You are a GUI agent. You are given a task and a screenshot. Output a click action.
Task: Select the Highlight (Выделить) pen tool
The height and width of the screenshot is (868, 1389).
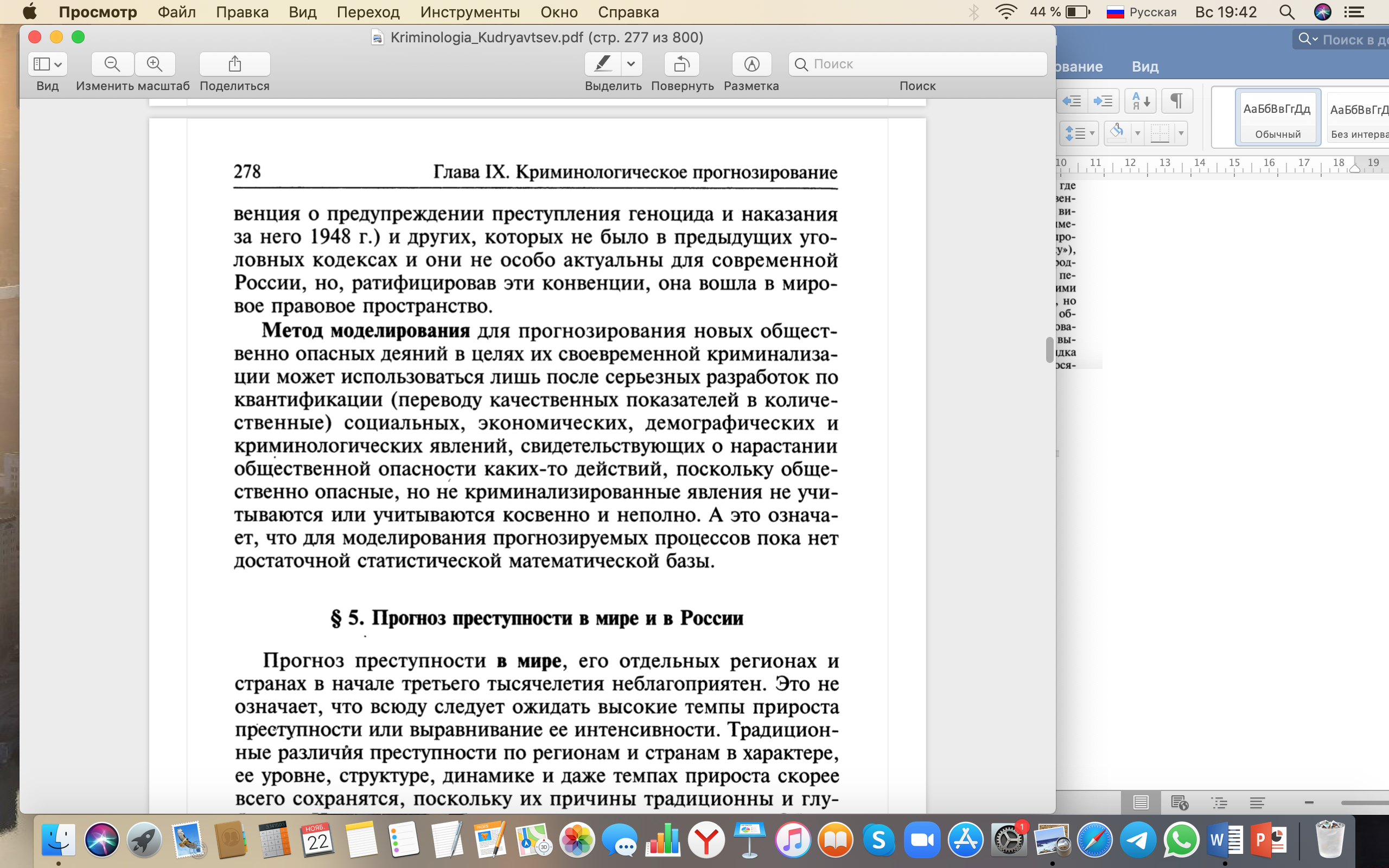click(x=603, y=63)
